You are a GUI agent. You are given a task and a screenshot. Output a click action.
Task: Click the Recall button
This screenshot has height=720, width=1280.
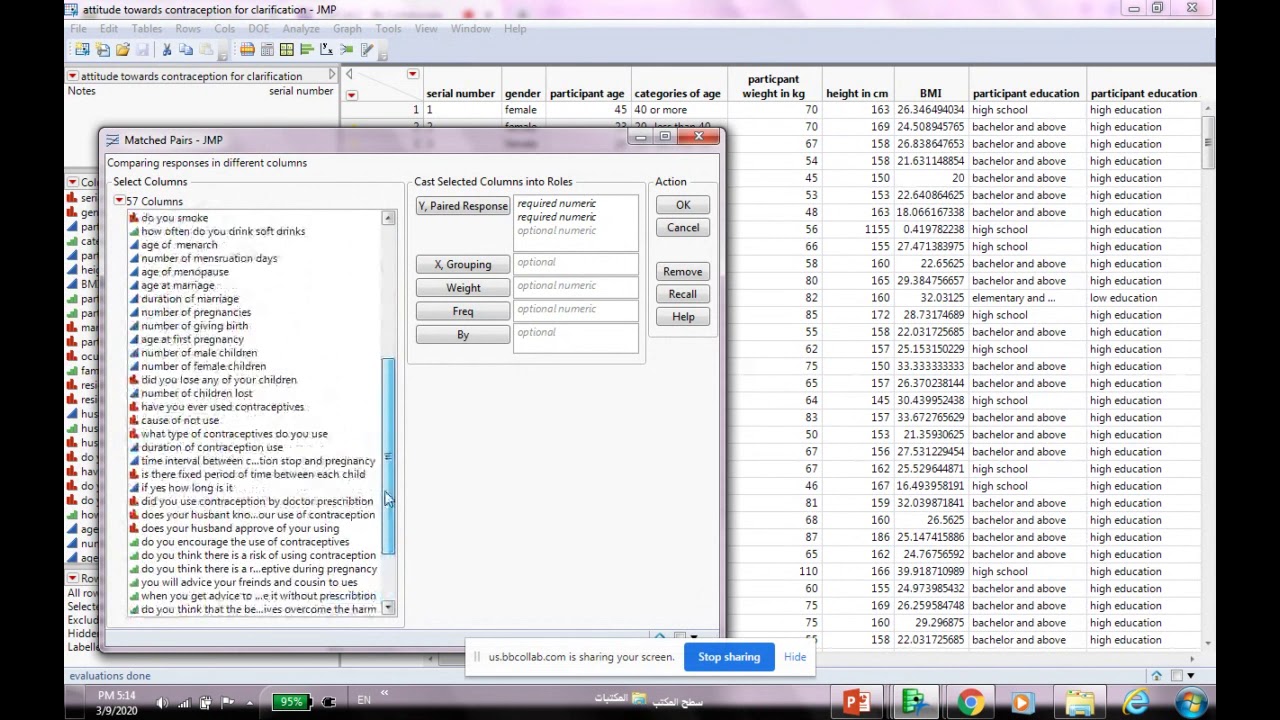pyautogui.click(x=683, y=294)
